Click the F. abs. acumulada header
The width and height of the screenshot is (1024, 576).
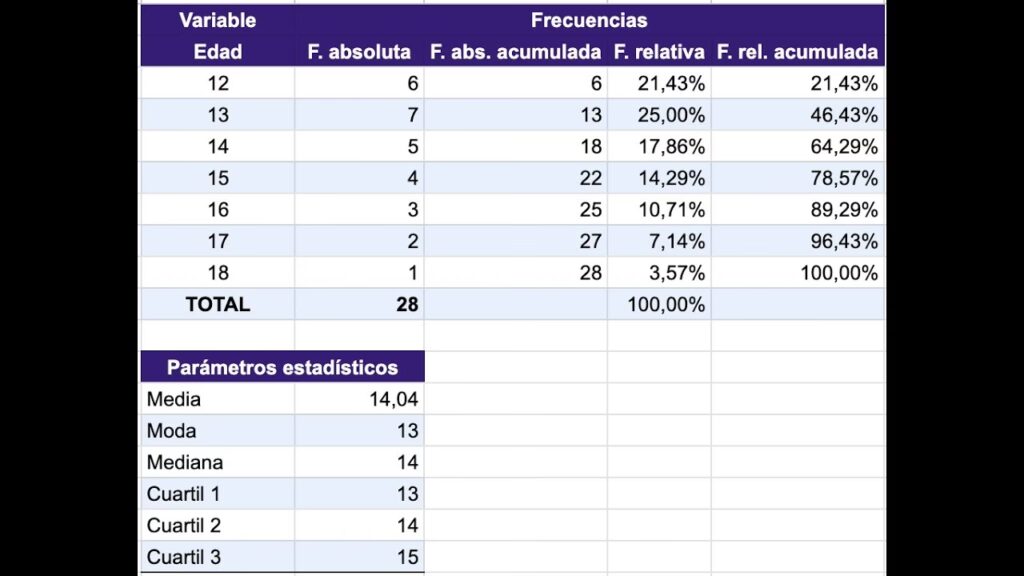coord(515,52)
